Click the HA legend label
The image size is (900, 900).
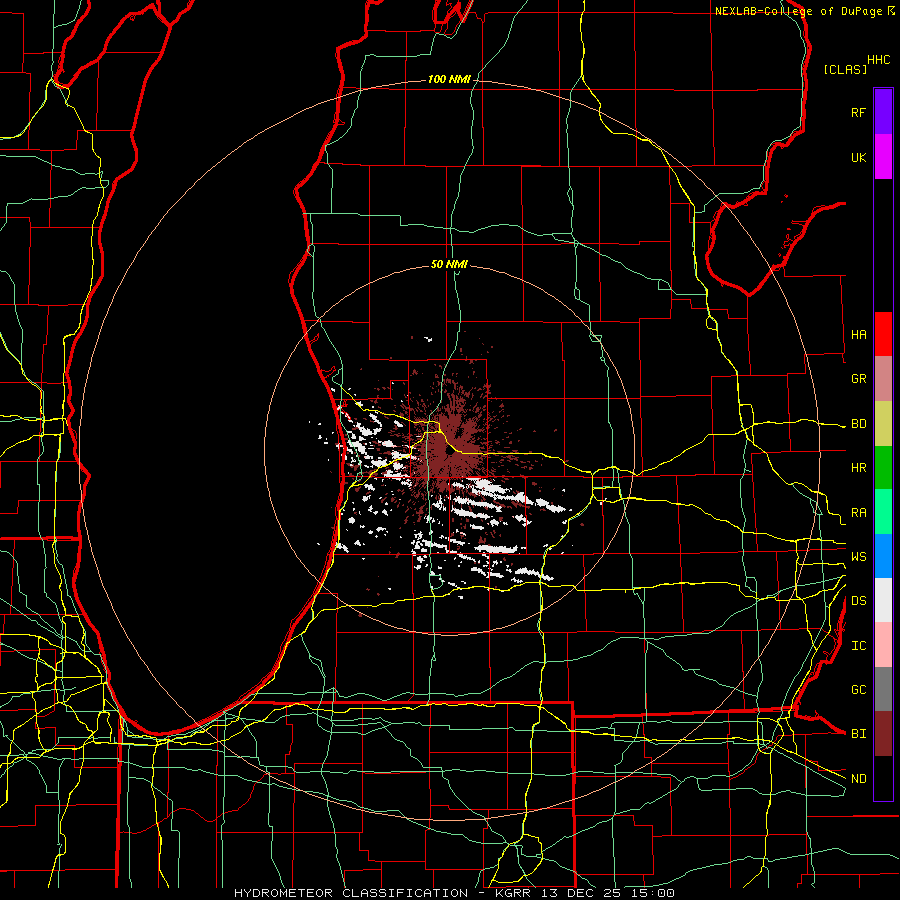tap(858, 334)
